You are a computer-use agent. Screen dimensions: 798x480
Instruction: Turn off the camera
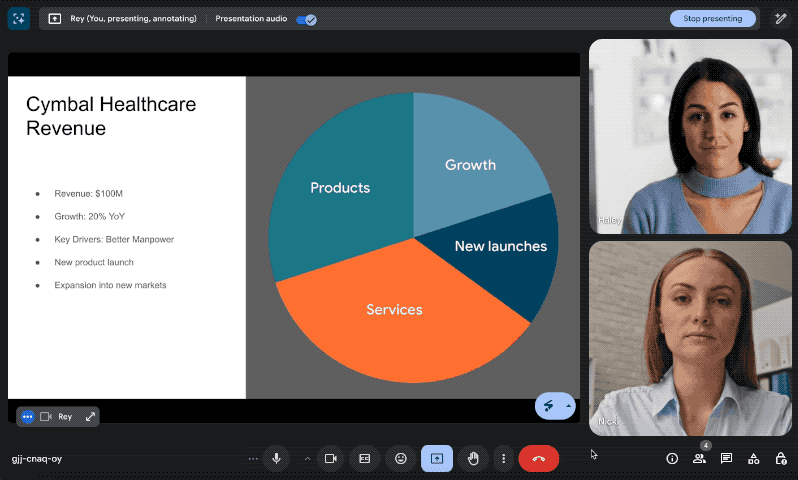(331, 458)
